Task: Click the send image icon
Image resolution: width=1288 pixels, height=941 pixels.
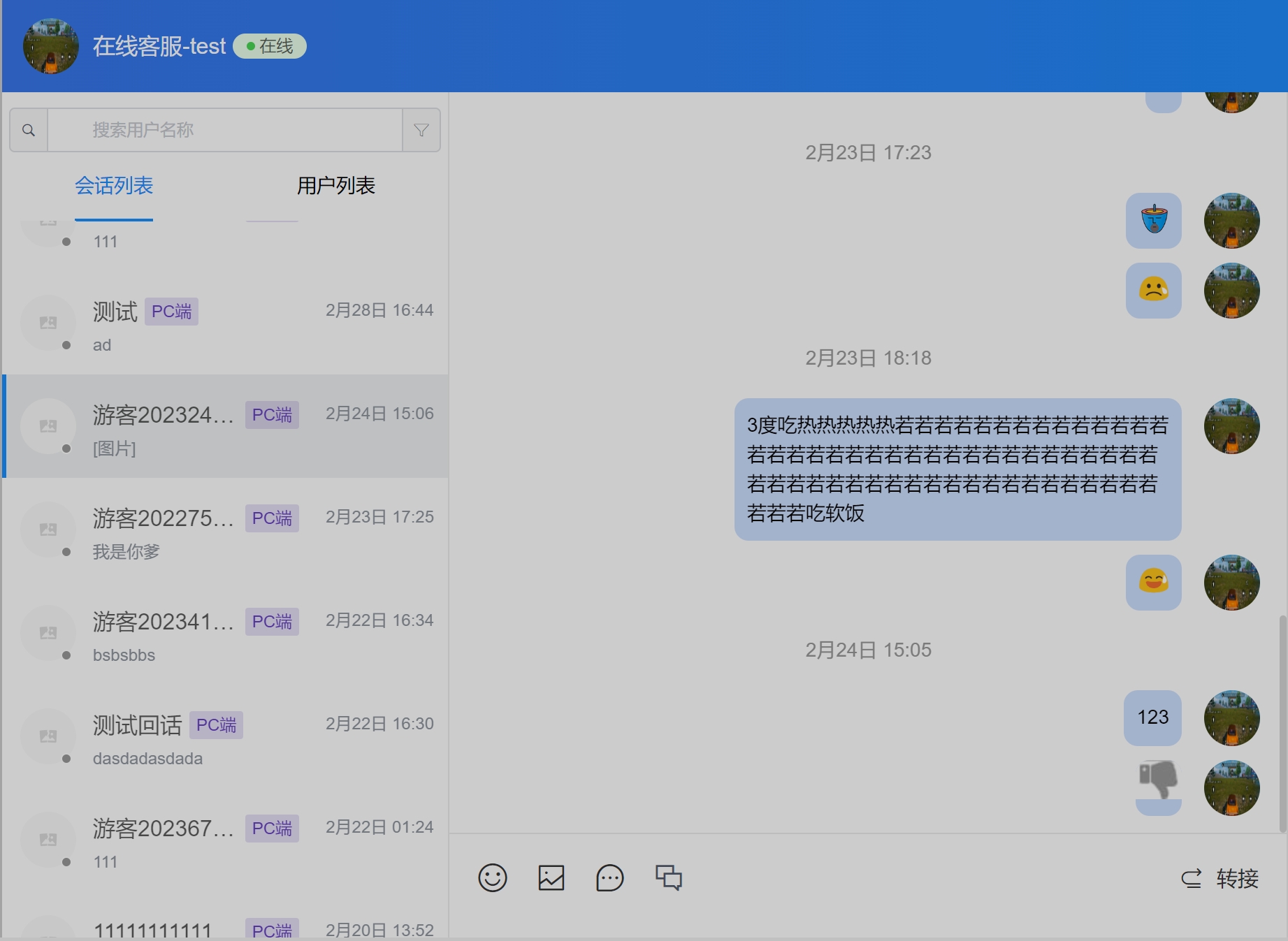Action: coord(551,878)
